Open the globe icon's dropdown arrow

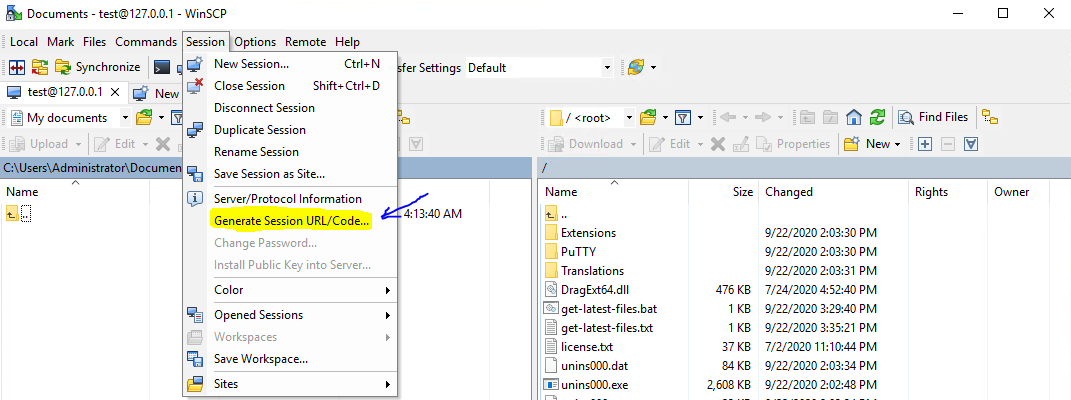[654, 68]
